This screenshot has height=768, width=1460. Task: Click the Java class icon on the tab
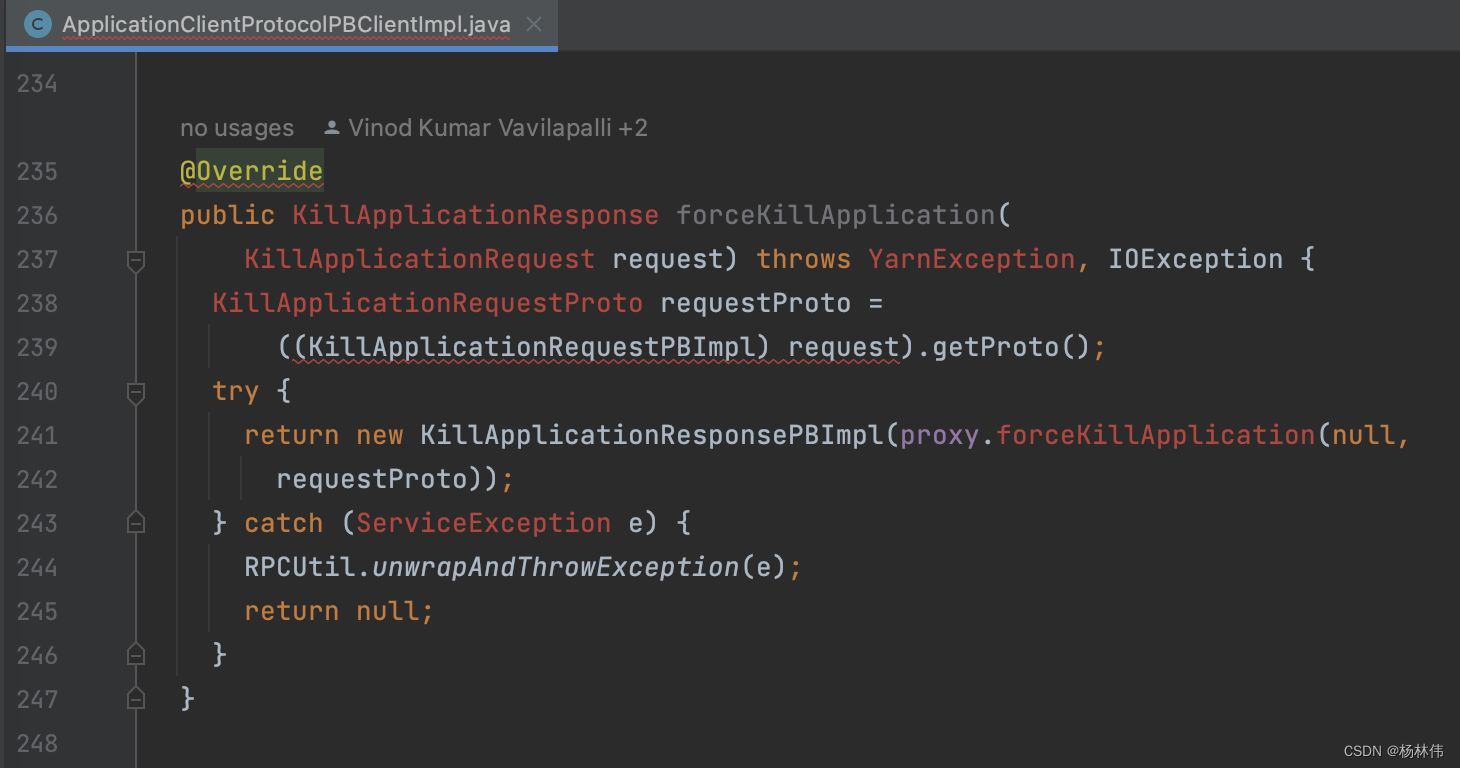(38, 25)
